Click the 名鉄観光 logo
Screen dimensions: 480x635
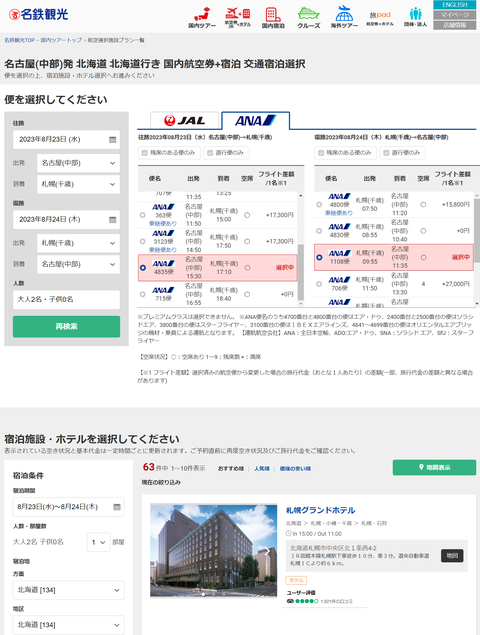(x=38, y=15)
